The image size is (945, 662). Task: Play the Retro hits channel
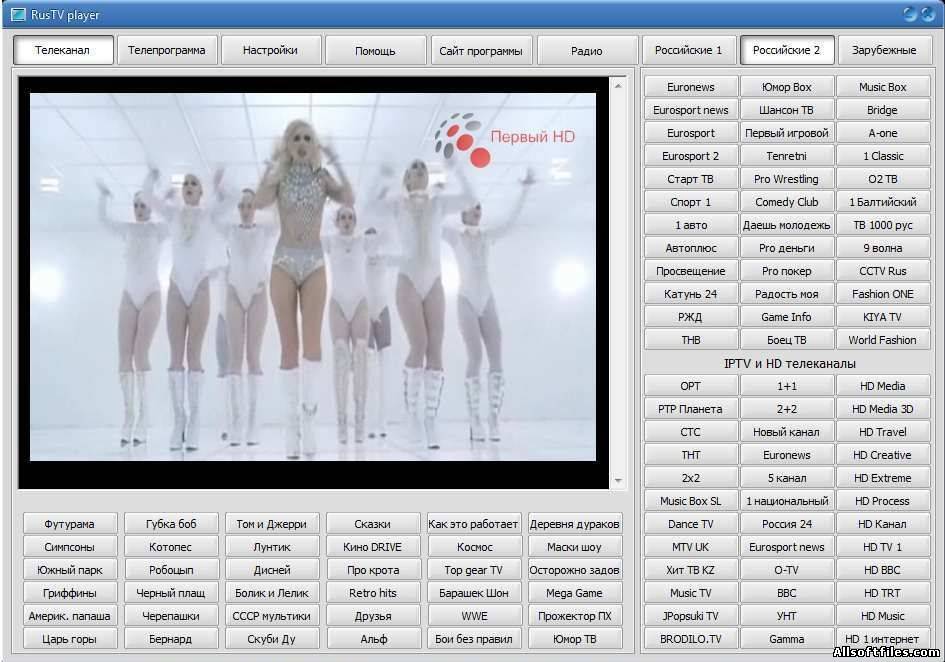[x=372, y=593]
